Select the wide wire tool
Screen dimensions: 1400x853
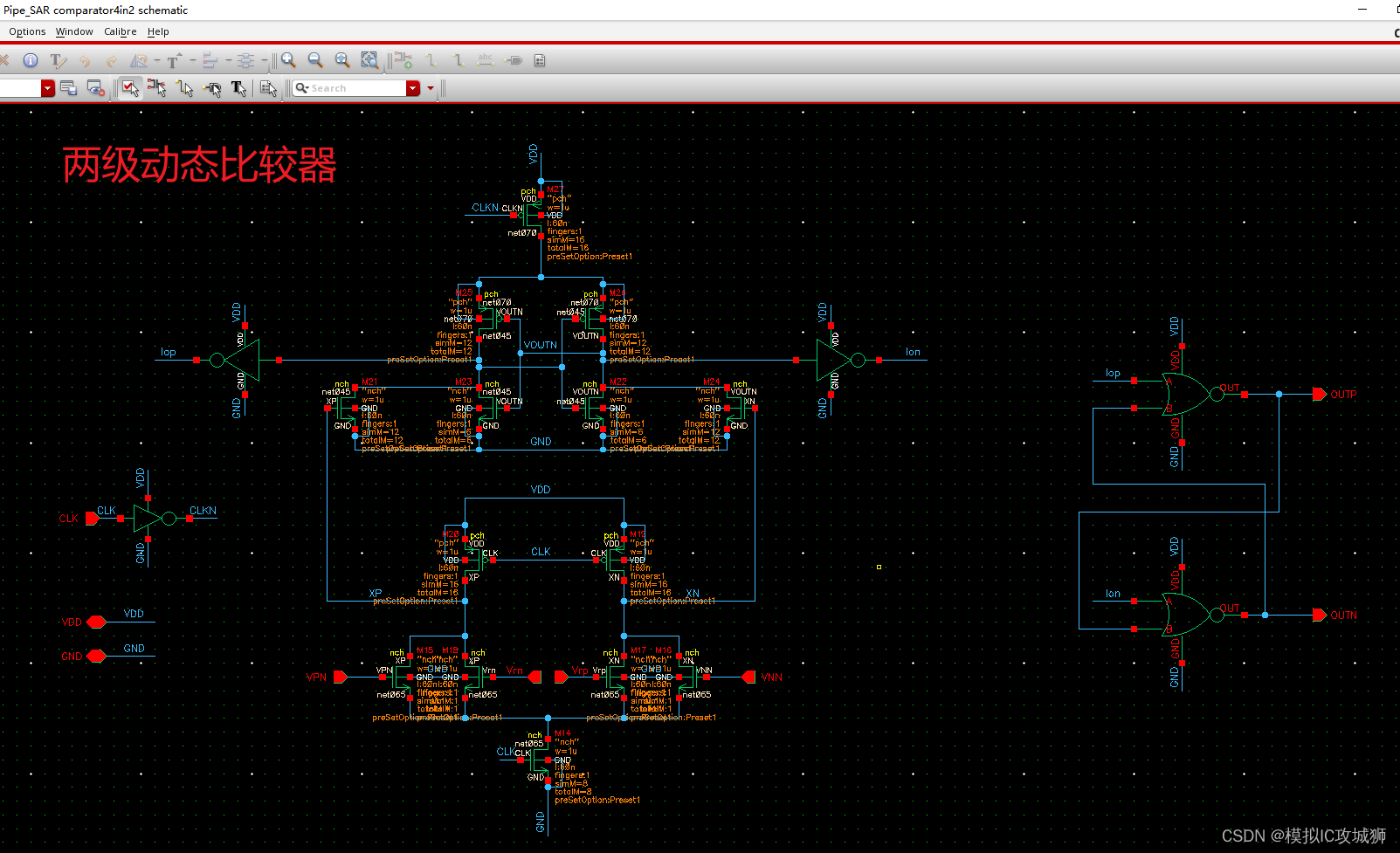(459, 60)
